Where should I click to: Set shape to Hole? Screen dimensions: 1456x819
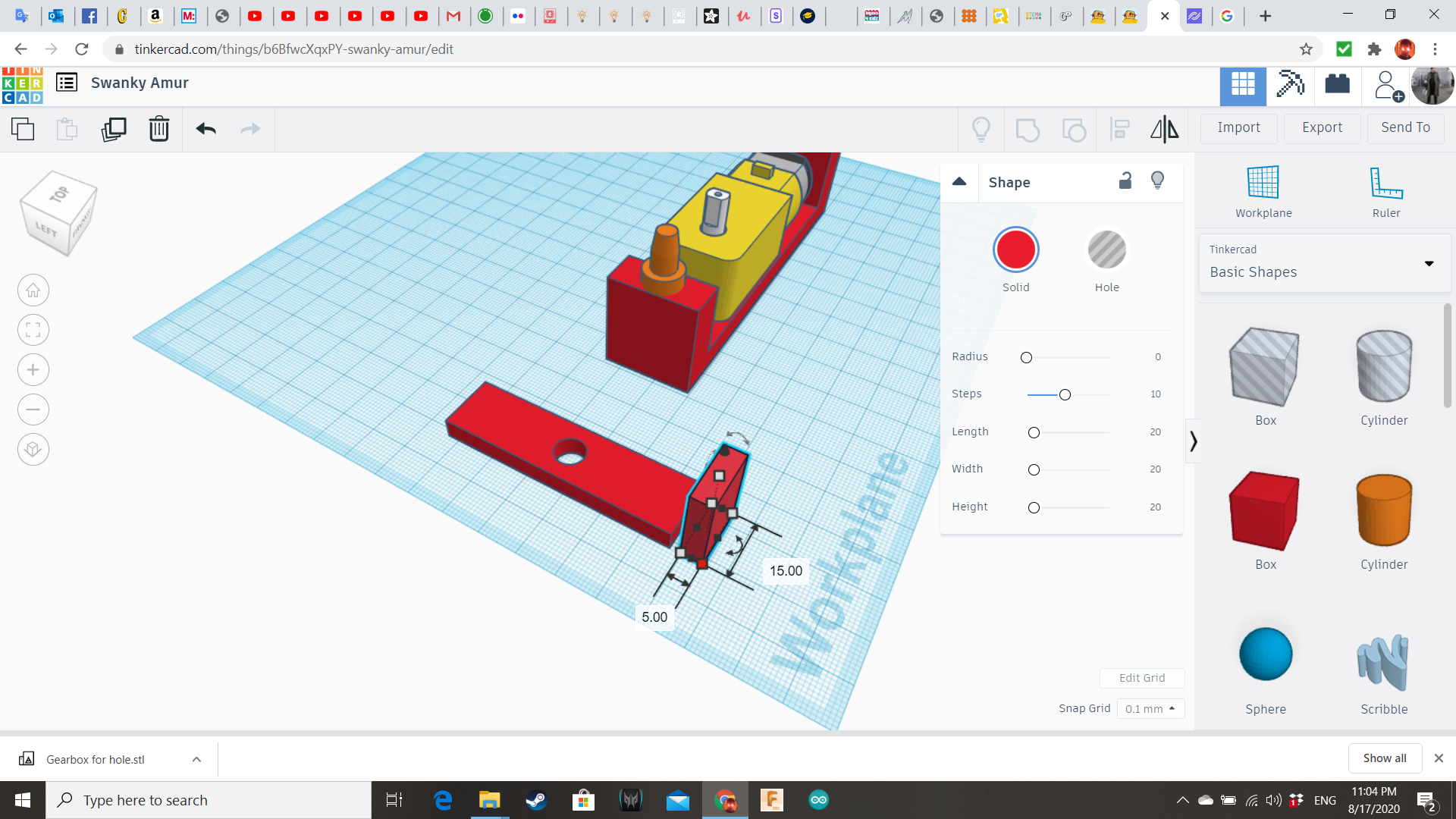[x=1106, y=250]
